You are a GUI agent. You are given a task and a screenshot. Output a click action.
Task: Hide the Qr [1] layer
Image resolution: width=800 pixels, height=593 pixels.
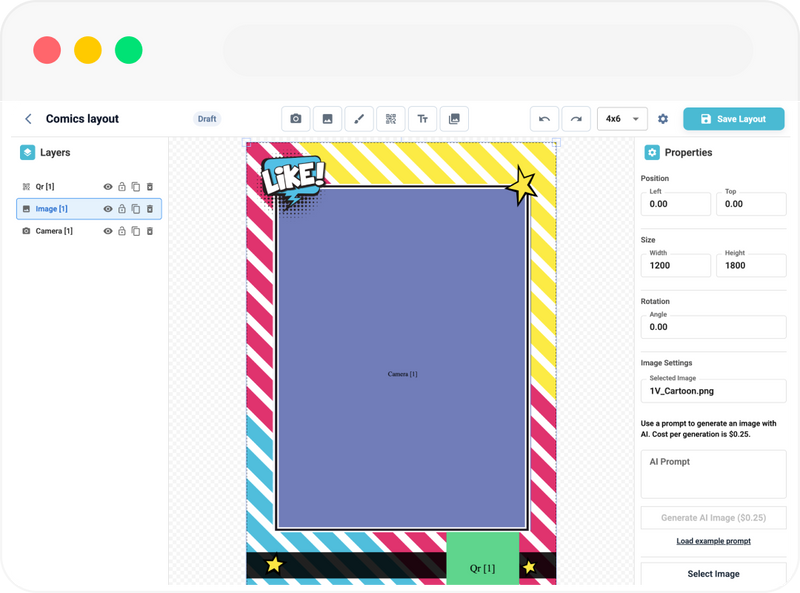[x=108, y=187]
